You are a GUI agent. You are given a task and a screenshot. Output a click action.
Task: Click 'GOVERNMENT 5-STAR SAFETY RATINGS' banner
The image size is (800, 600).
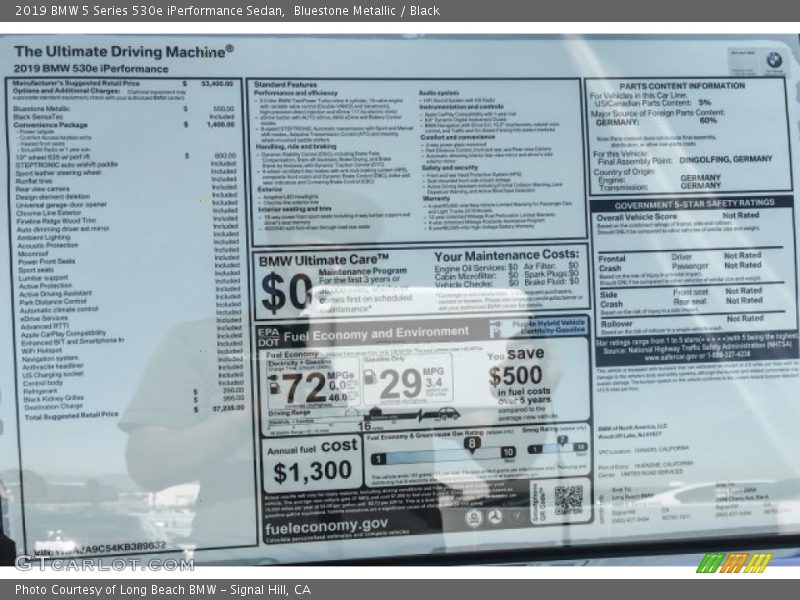point(694,204)
